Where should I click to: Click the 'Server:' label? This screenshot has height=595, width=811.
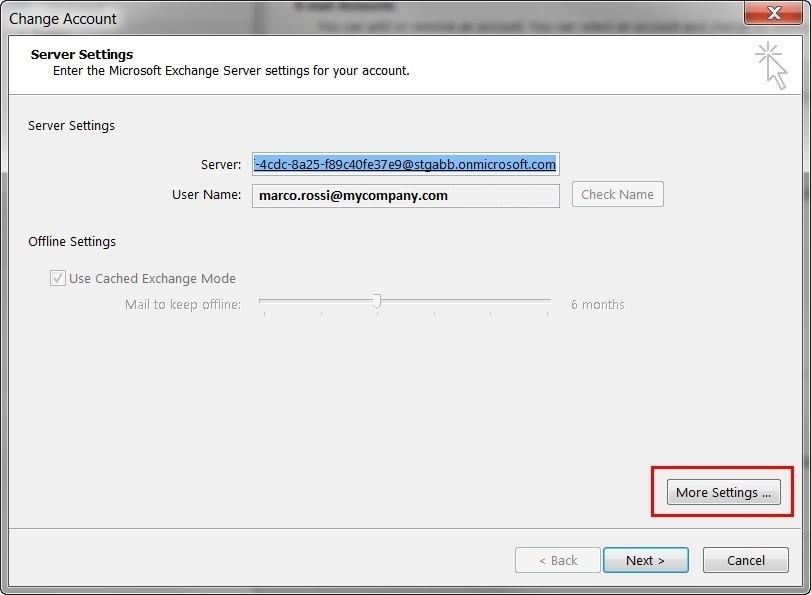coord(221,165)
